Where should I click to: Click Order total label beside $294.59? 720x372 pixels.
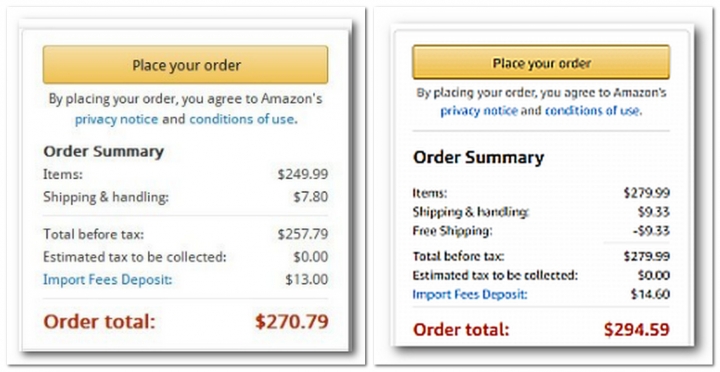[x=461, y=330]
